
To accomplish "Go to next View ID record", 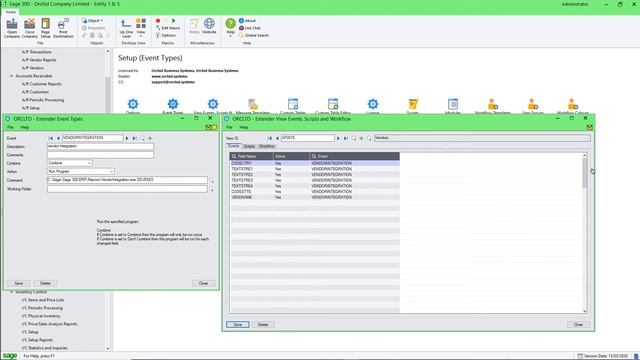I will click(338, 138).
